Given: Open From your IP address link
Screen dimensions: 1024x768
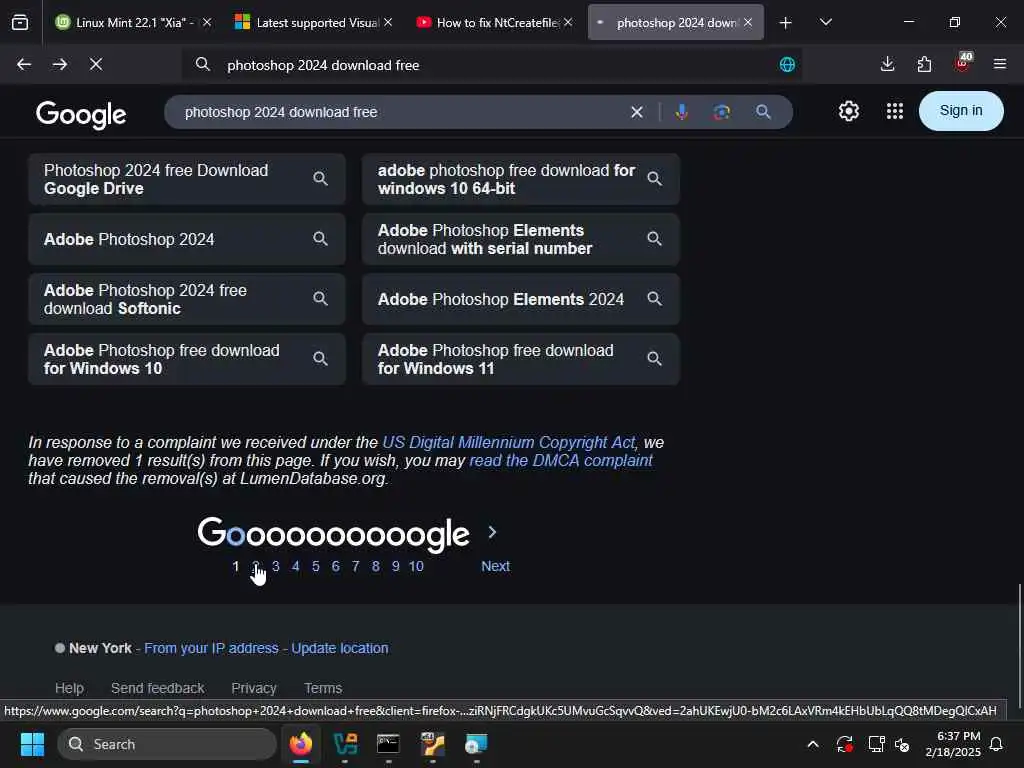Looking at the screenshot, I should 211,648.
